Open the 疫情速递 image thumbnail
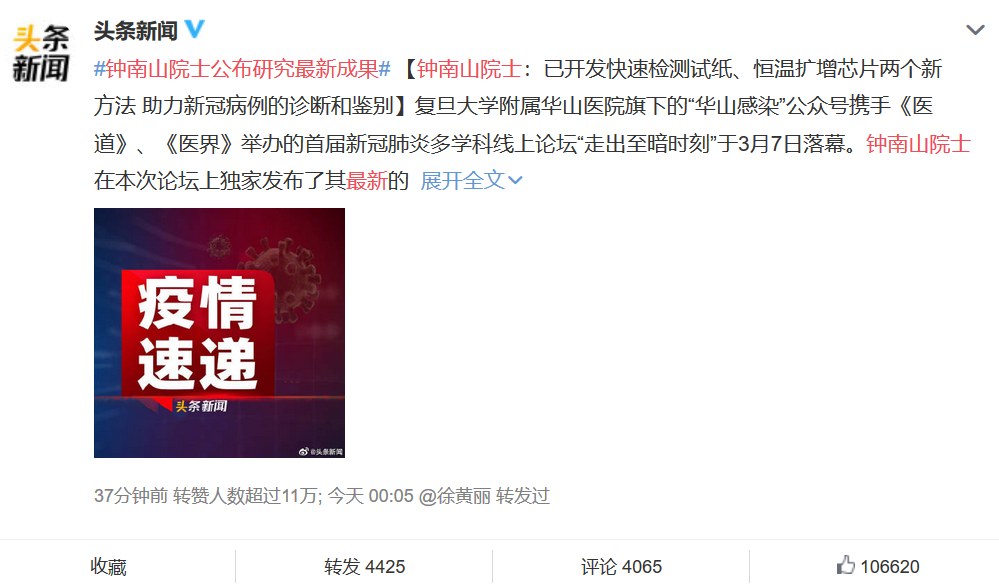The image size is (999, 588). click(x=219, y=333)
